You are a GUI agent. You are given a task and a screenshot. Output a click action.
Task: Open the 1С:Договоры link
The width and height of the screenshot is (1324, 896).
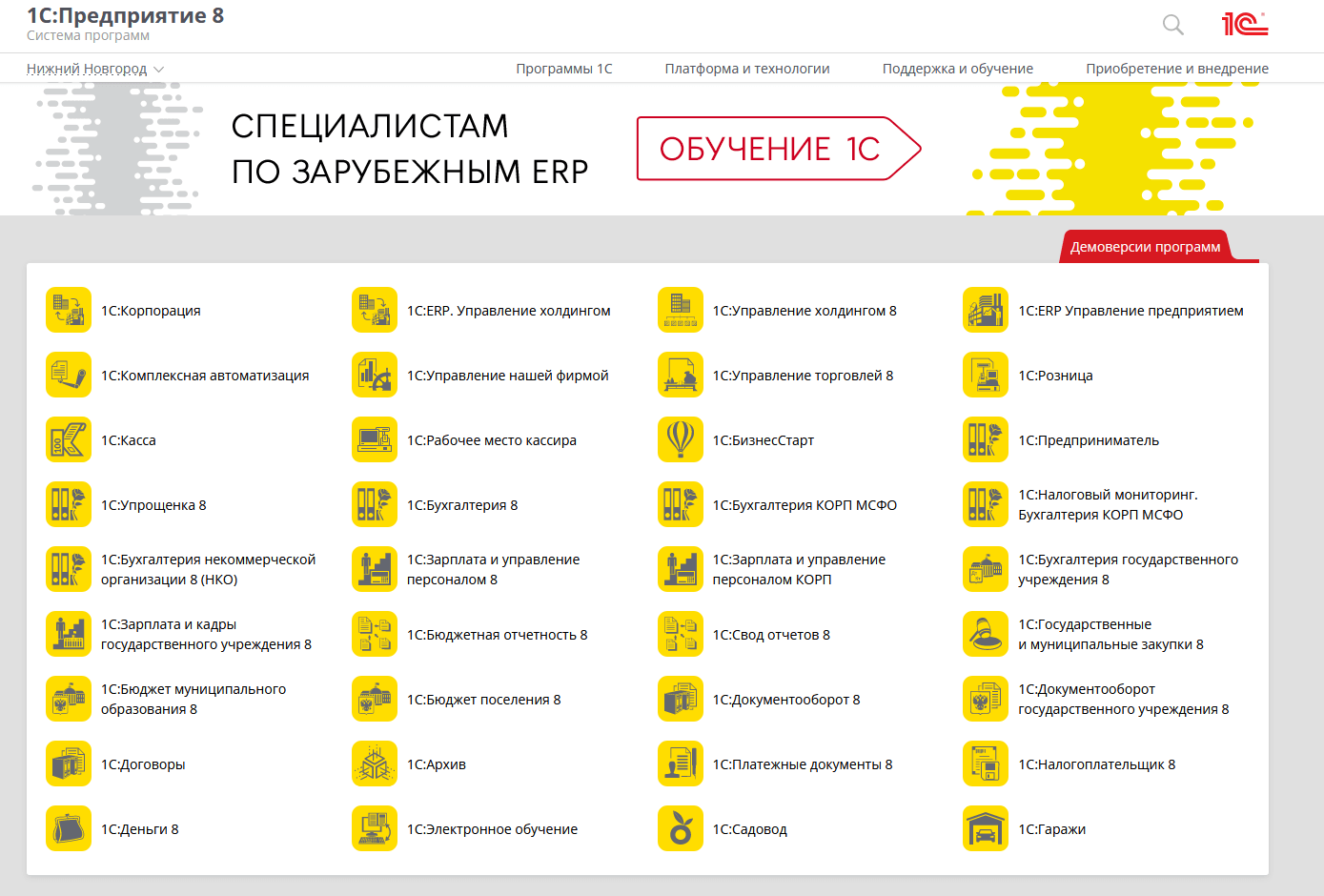pos(144,764)
